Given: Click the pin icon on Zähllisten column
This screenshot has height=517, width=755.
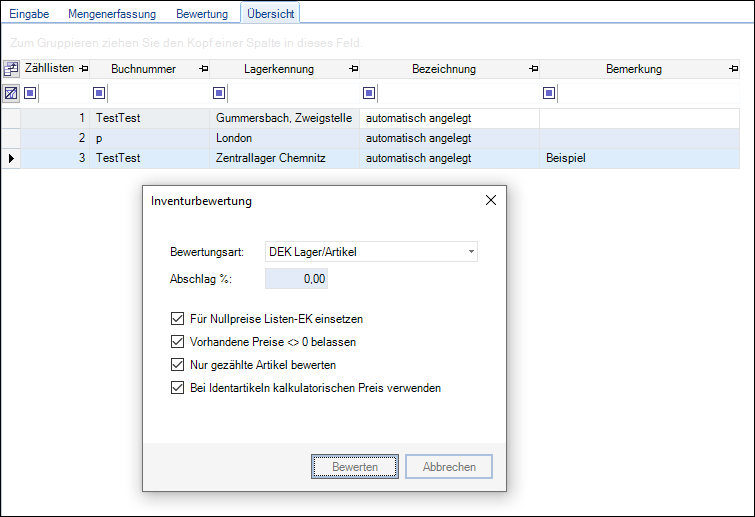Looking at the screenshot, I should pyautogui.click(x=84, y=69).
